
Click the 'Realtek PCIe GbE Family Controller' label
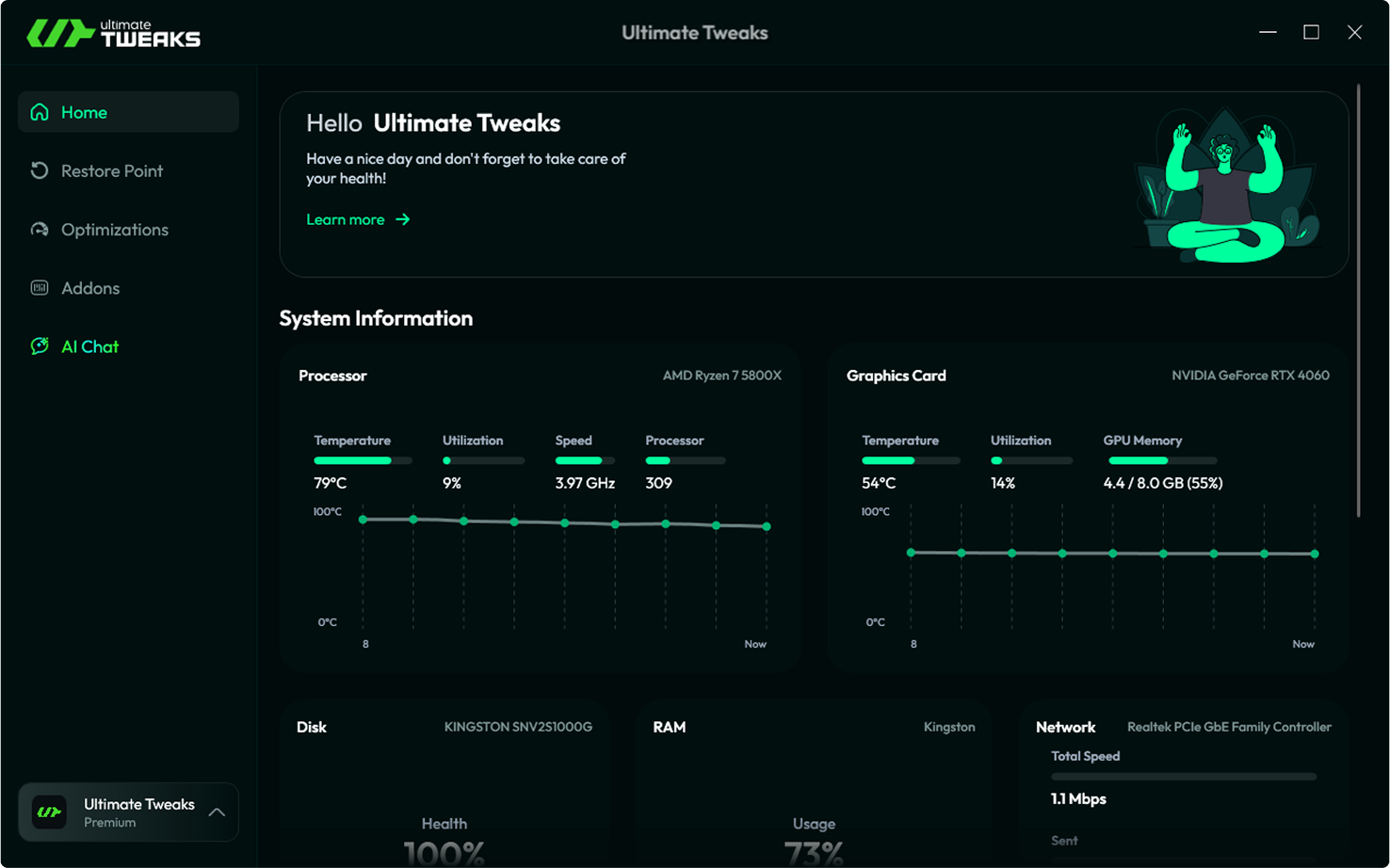1229,727
